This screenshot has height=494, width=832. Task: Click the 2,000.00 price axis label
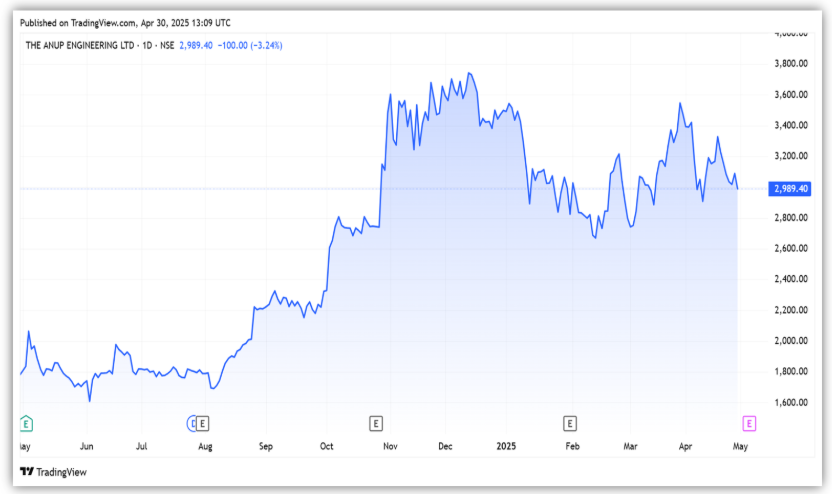pyautogui.click(x=790, y=341)
